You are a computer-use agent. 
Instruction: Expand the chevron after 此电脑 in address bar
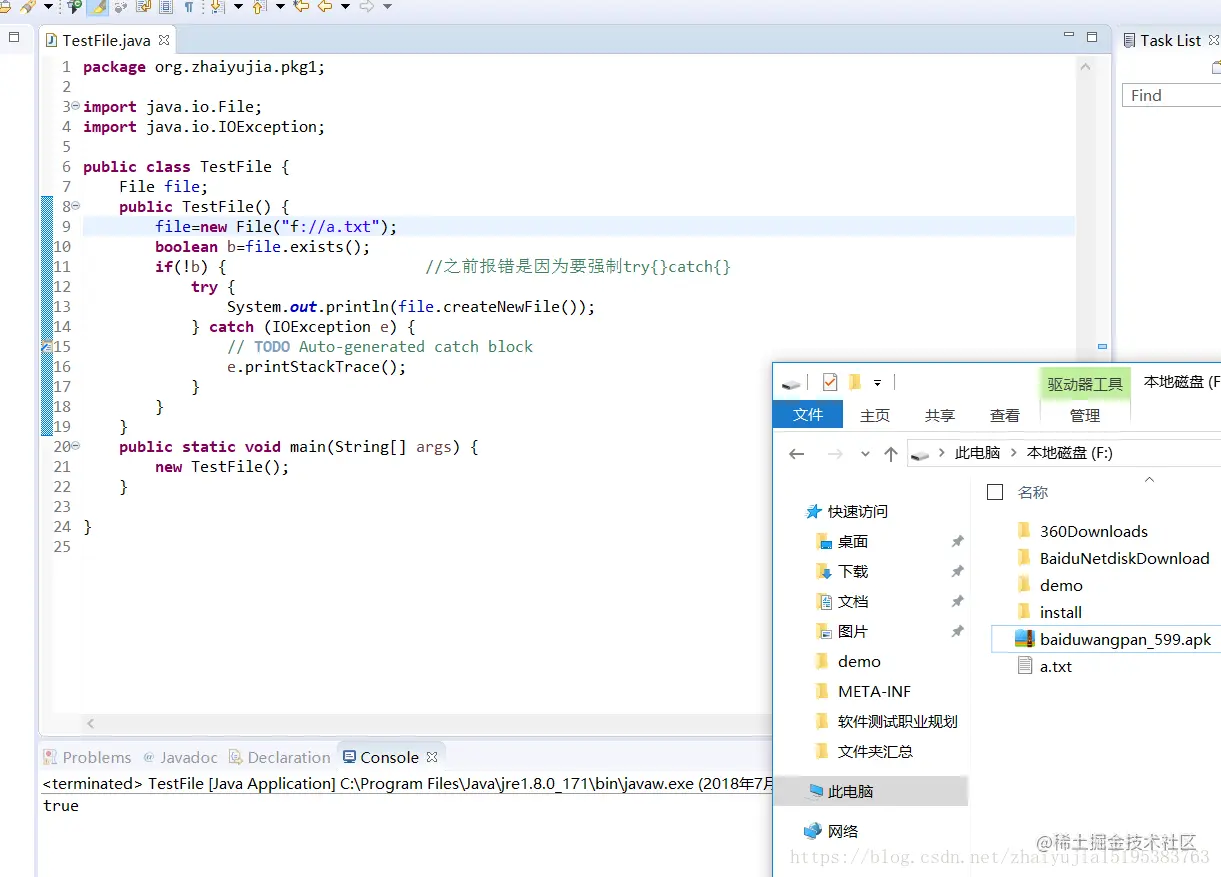coord(1013,453)
